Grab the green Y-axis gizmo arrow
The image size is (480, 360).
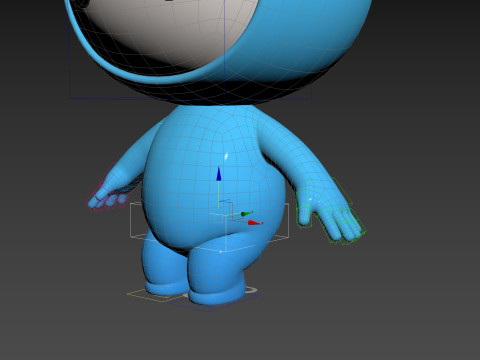tap(246, 214)
